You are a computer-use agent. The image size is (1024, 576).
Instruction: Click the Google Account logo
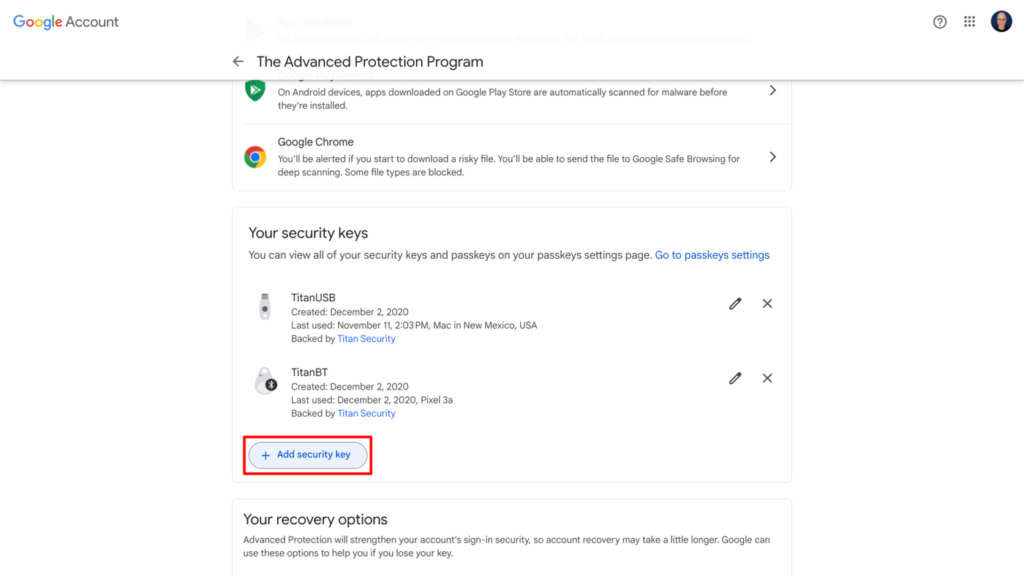pos(66,21)
